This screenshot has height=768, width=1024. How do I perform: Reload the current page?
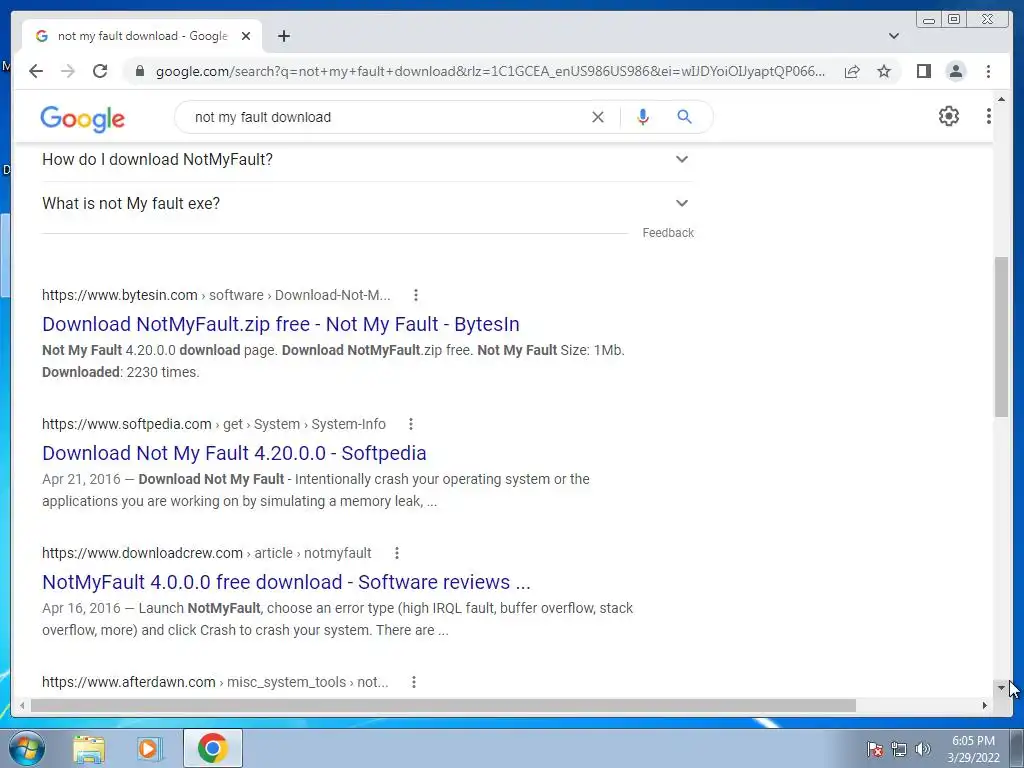tap(100, 71)
